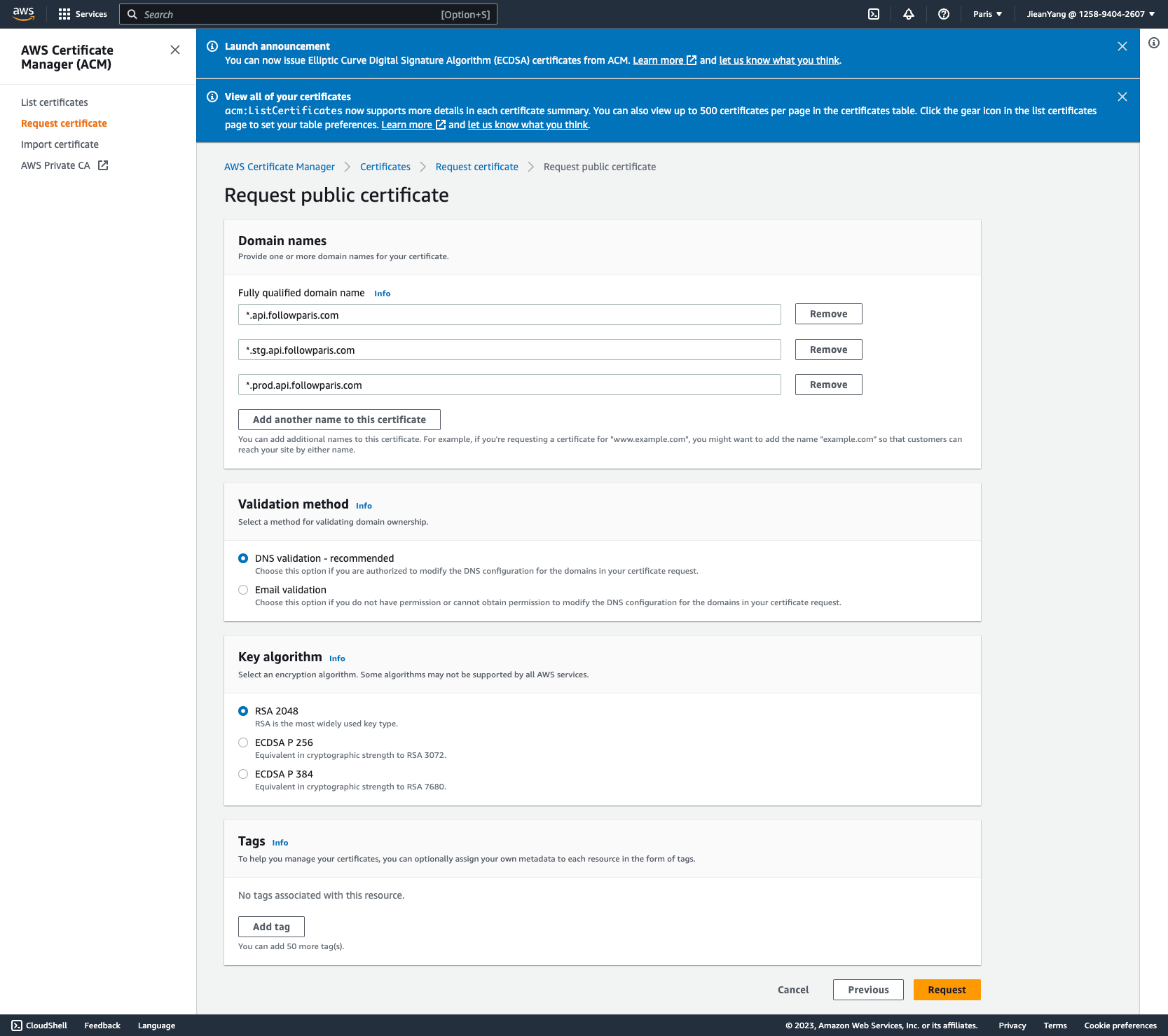Go to Request certificate breadcrumb

tap(477, 167)
